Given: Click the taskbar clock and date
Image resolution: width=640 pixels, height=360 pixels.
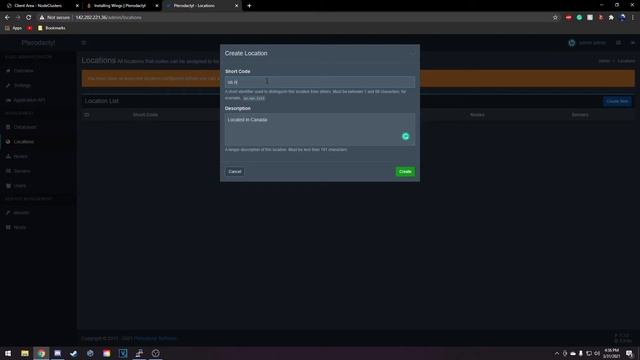Looking at the screenshot, I should click(x=611, y=353).
